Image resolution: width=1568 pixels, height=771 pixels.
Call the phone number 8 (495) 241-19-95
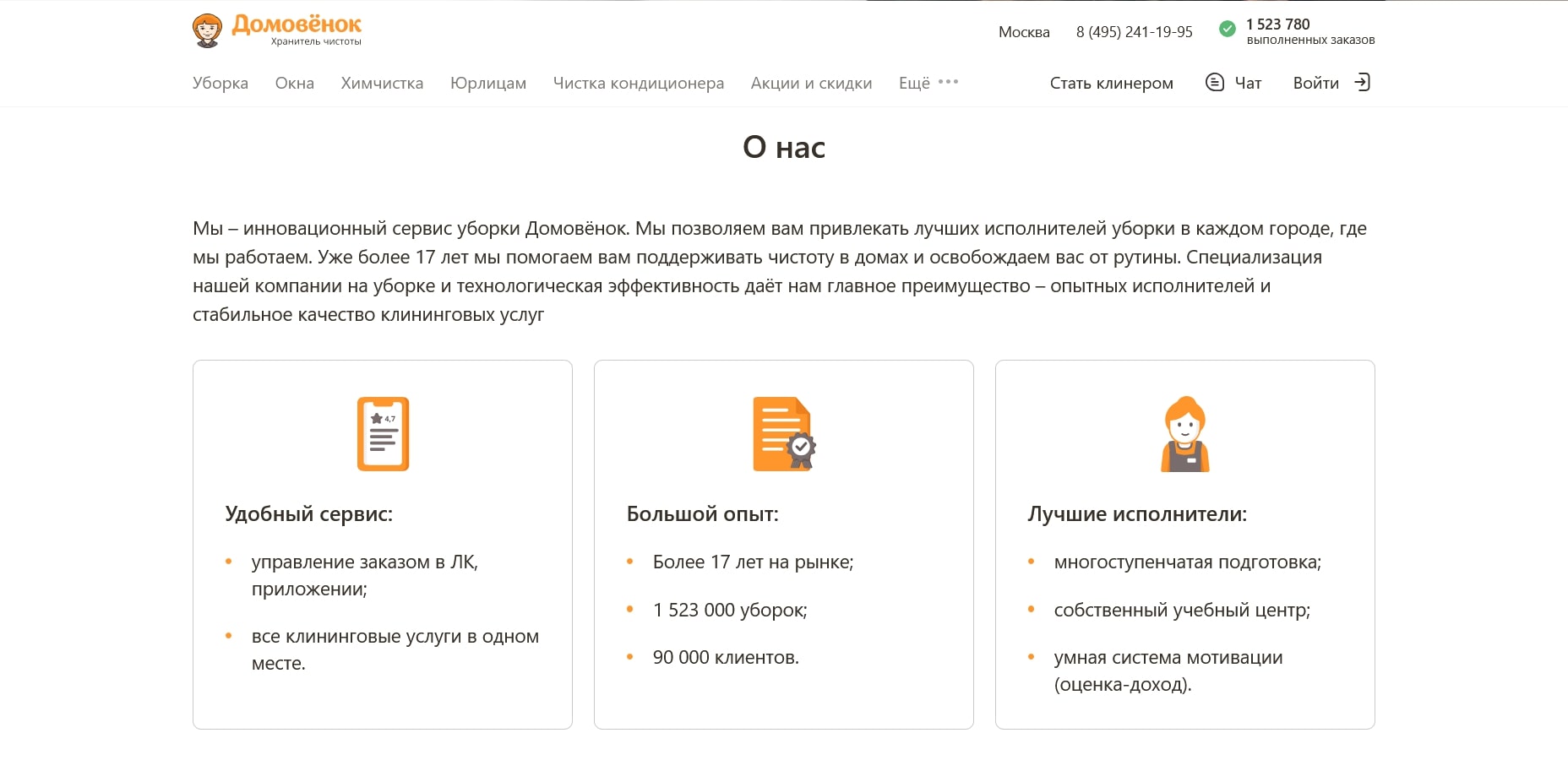tap(1134, 32)
